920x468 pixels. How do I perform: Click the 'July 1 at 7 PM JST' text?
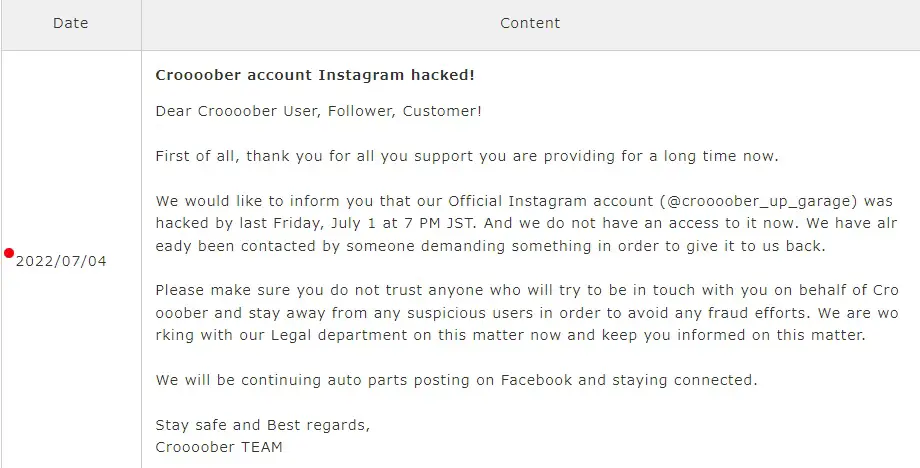(402, 224)
